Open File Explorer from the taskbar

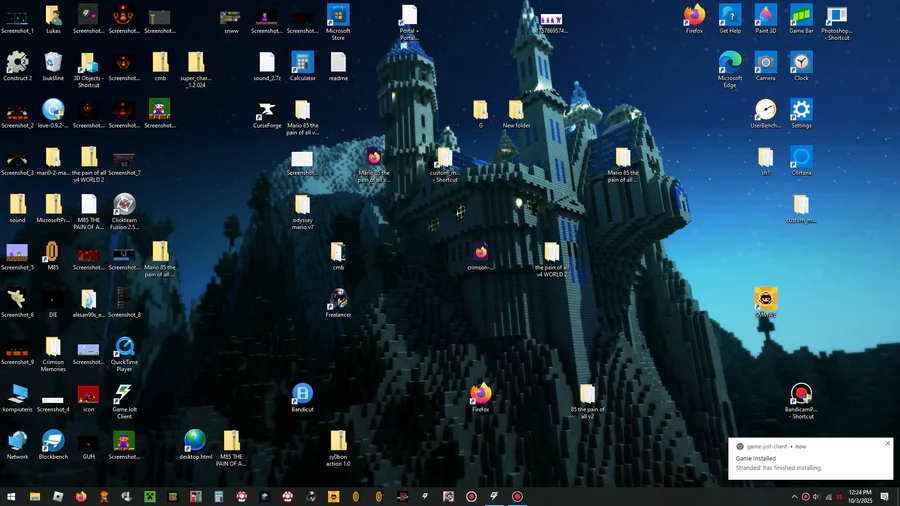pos(35,496)
